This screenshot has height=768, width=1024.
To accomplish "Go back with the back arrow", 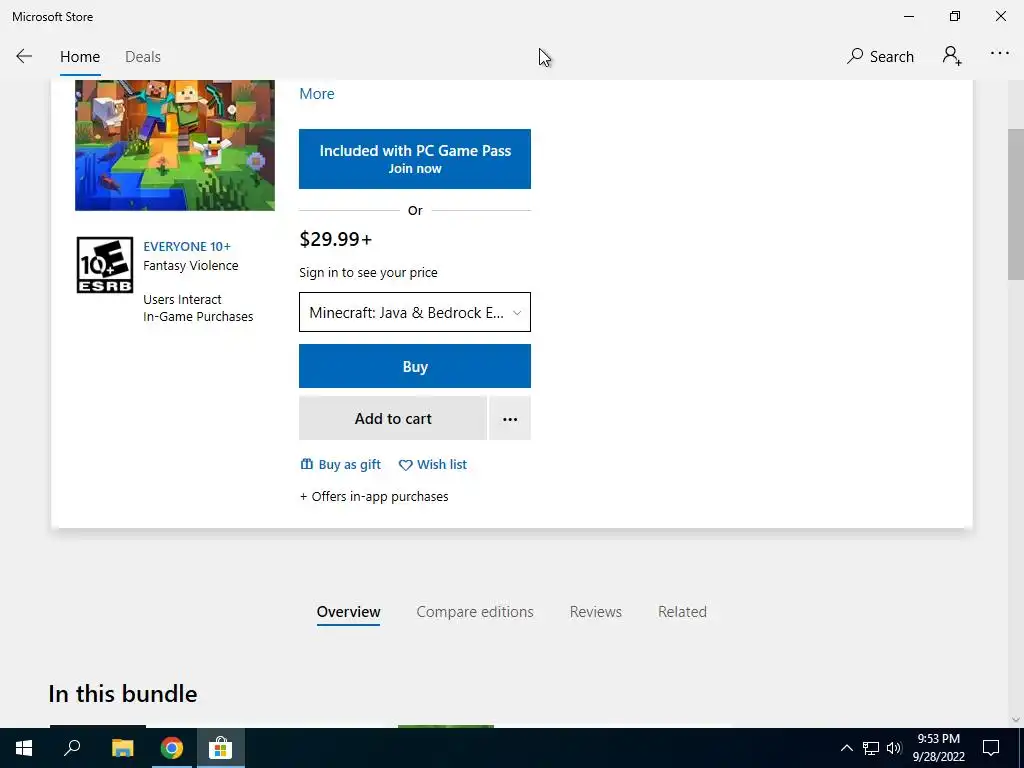I will (x=24, y=56).
